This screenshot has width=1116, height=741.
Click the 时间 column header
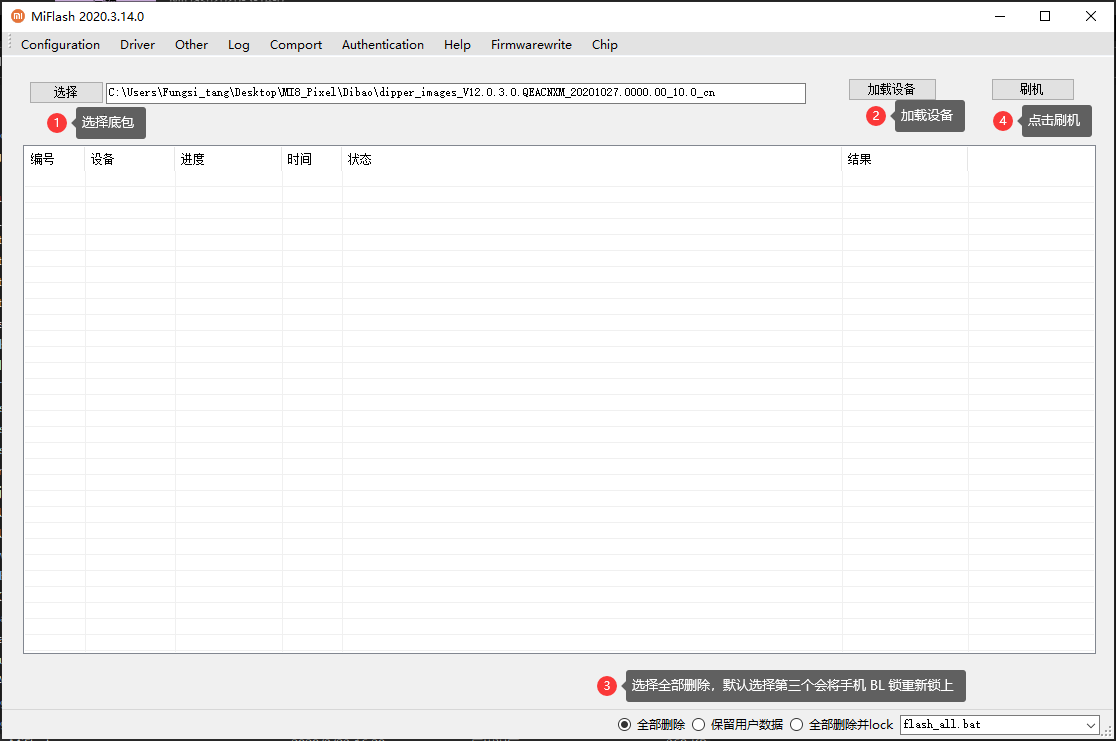point(312,159)
